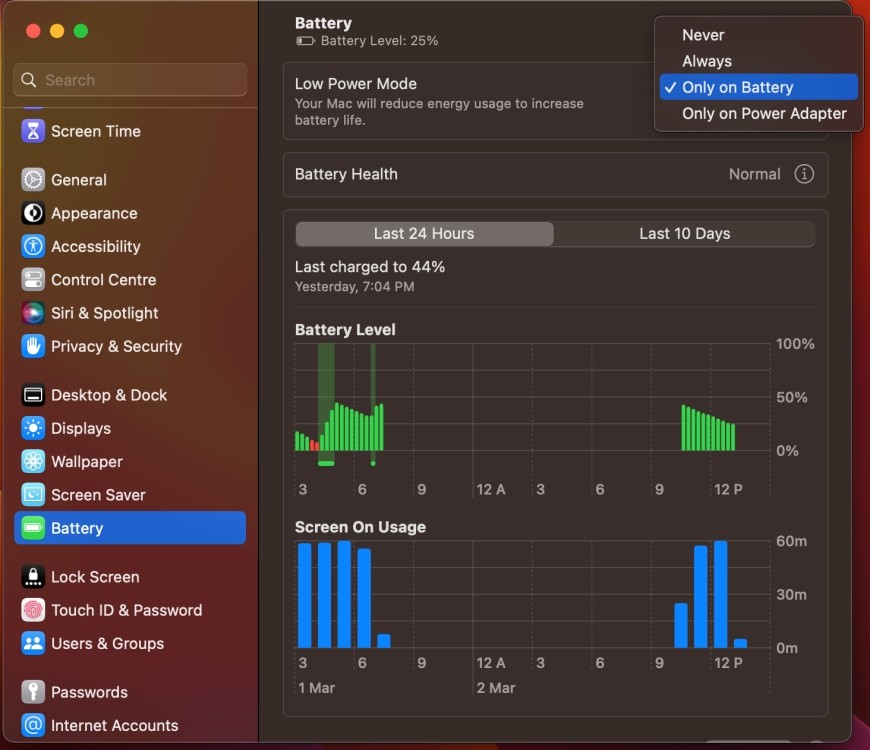The width and height of the screenshot is (870, 750).
Task: Open Displays settings
Action: [x=130, y=428]
